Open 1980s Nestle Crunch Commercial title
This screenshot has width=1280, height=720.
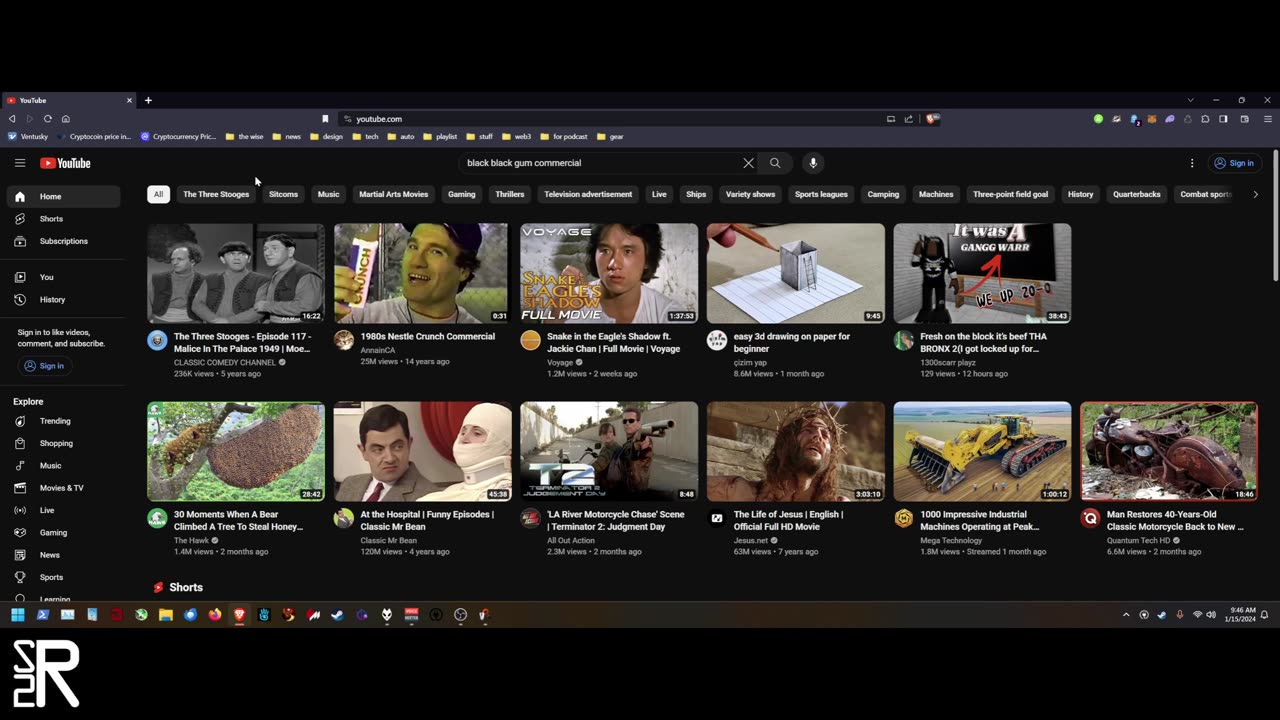click(x=427, y=336)
